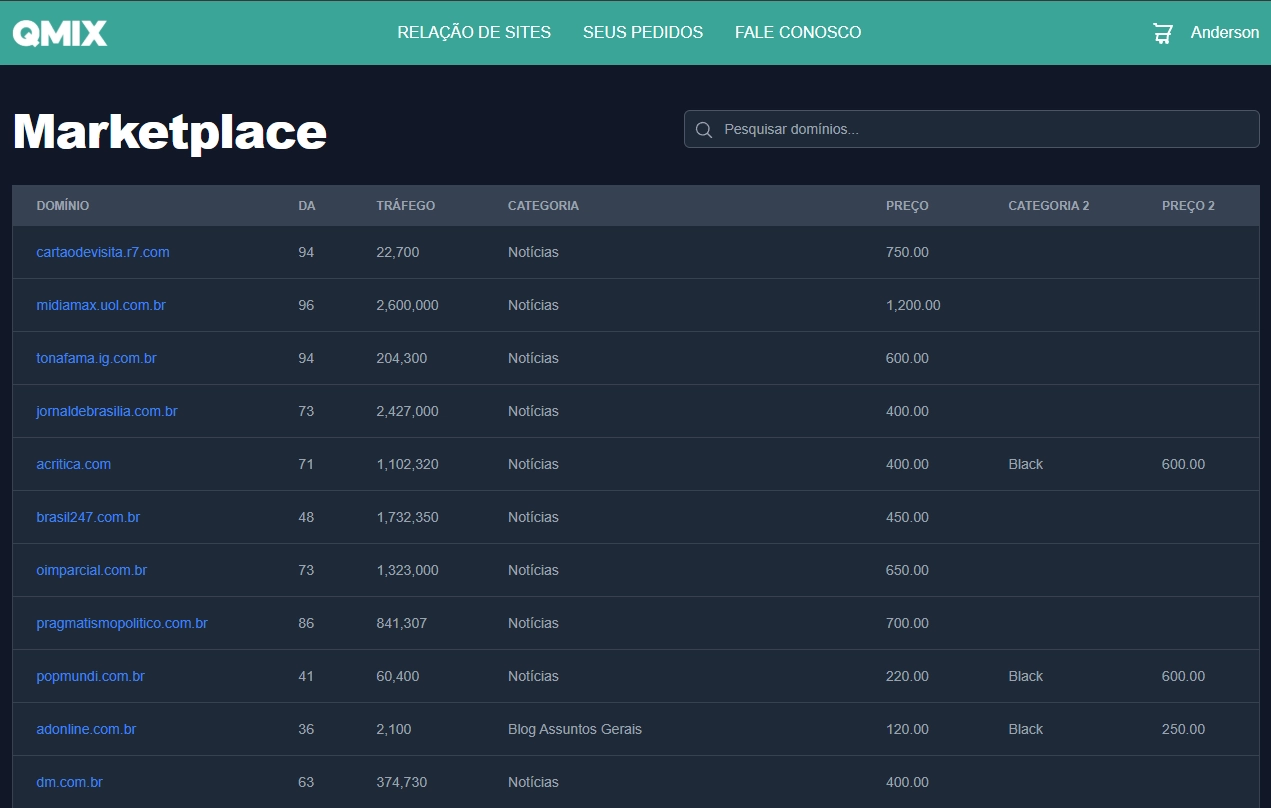The width and height of the screenshot is (1271, 808).
Task: Click the Marketplace heading
Action: [170, 131]
